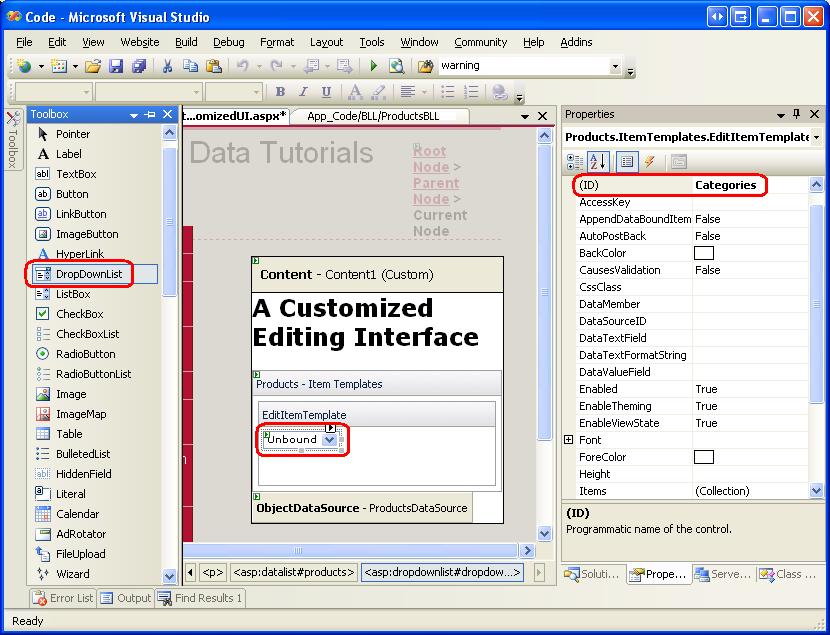Click the asp:datalist#products tag button
This screenshot has height=635, width=830.
tap(293, 572)
